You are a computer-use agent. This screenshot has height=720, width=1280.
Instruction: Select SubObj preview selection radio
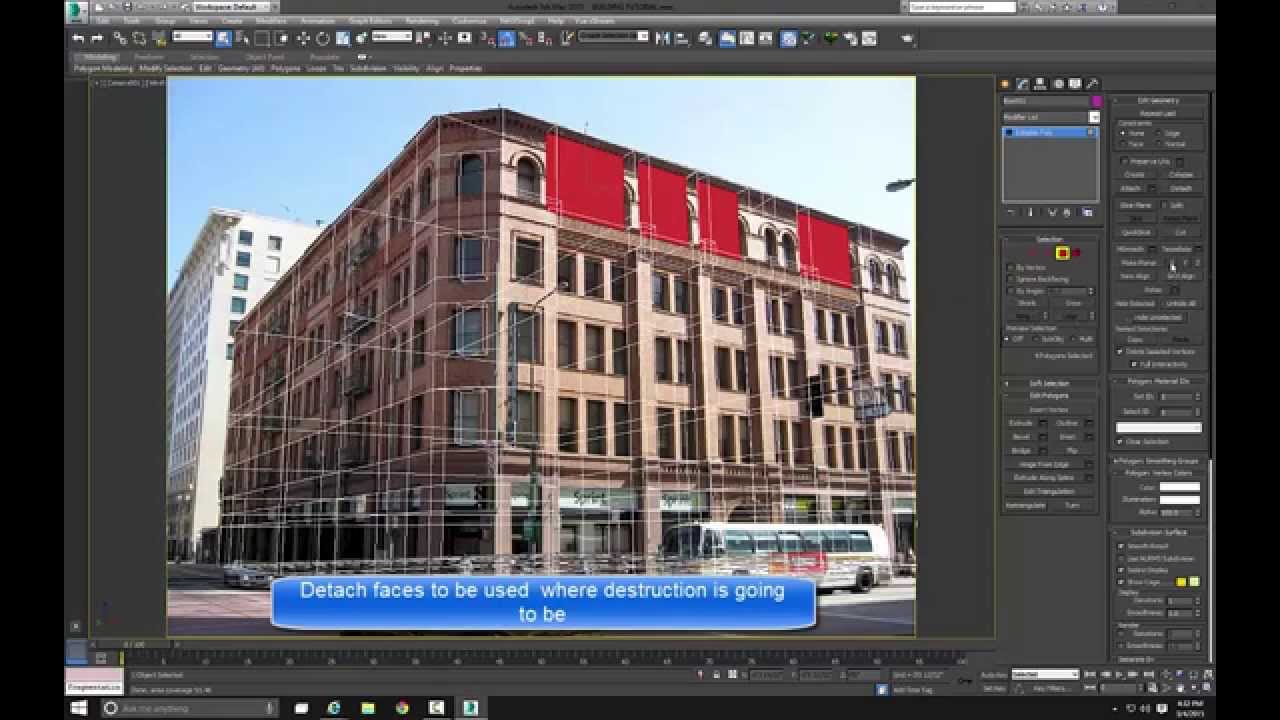1037,339
